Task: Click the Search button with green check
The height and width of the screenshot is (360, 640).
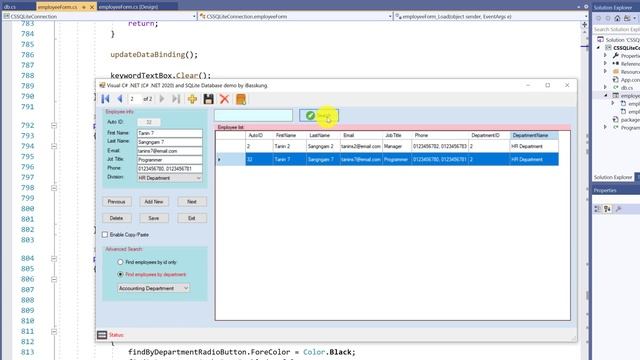Action: pos(319,116)
